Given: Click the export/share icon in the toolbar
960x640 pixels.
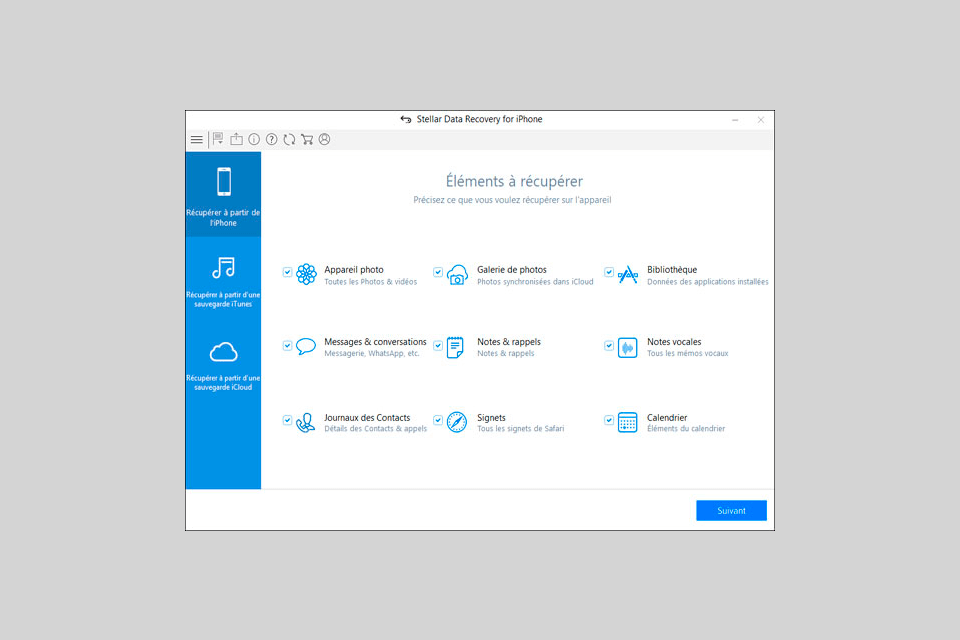Looking at the screenshot, I should (x=237, y=140).
